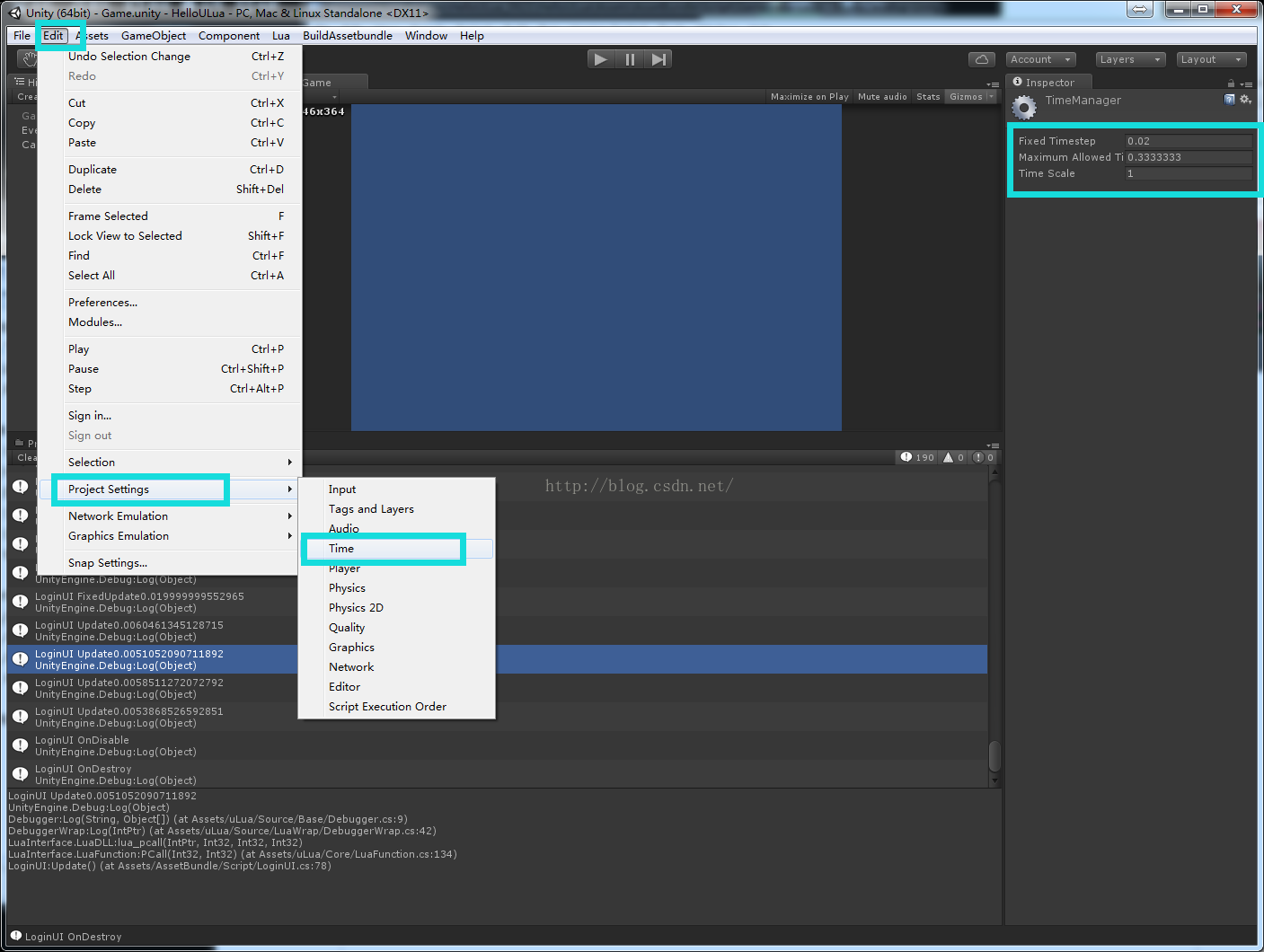Image resolution: width=1264 pixels, height=952 pixels.
Task: Click the Time Scale value field
Action: pos(1189,173)
